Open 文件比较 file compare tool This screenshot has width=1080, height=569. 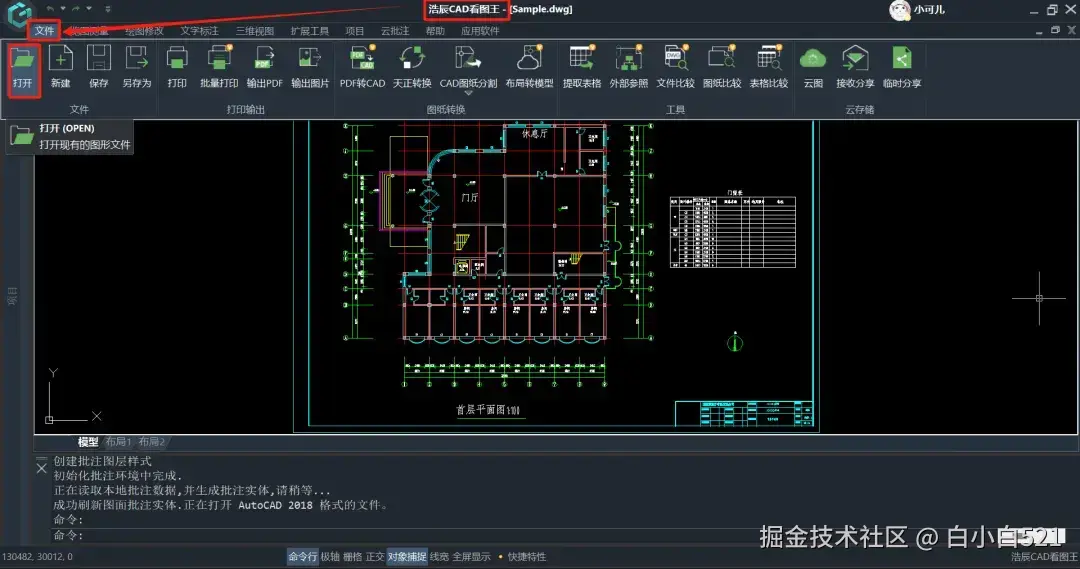point(675,68)
